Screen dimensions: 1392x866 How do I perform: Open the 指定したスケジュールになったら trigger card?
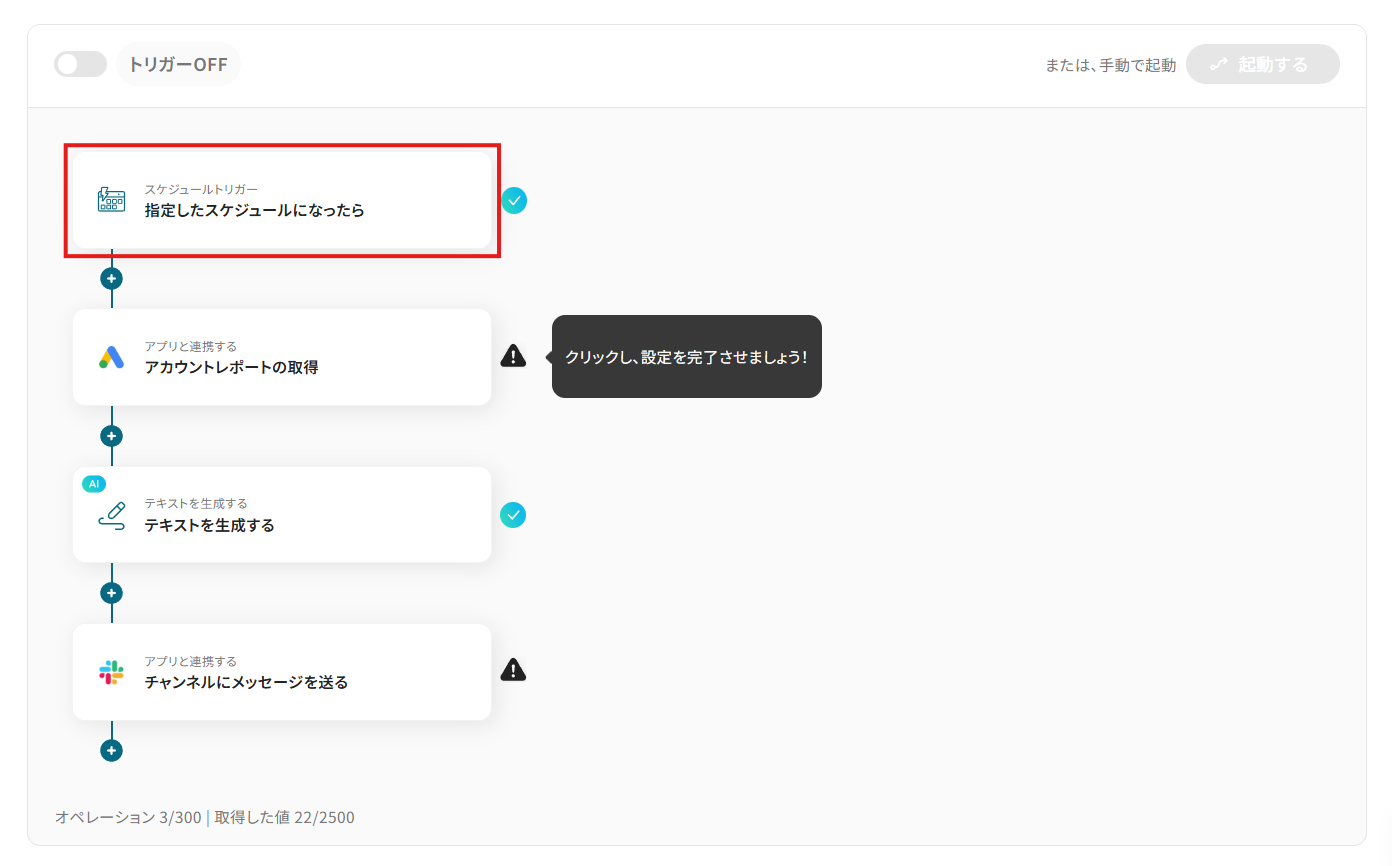pos(282,200)
